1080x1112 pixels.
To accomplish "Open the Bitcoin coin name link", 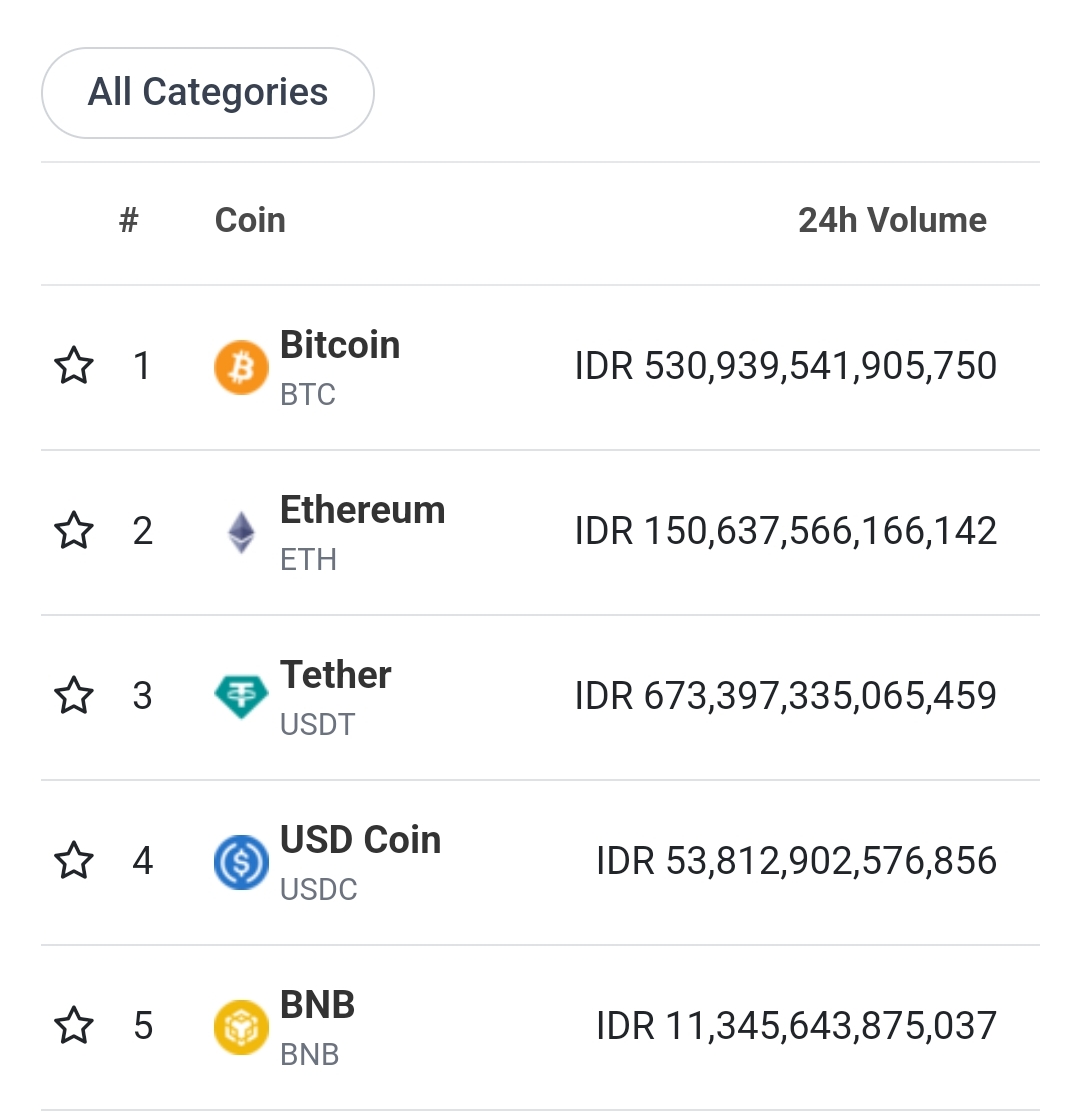I will tap(340, 346).
